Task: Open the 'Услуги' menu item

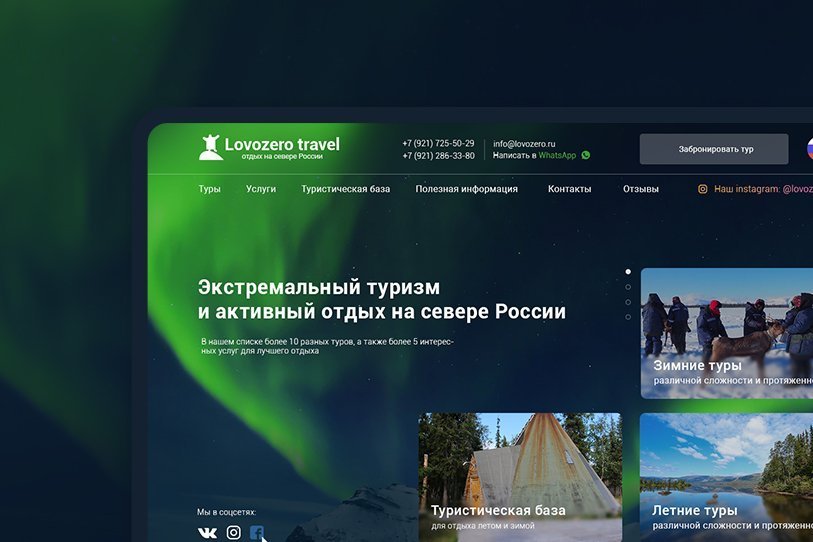Action: pos(261,189)
